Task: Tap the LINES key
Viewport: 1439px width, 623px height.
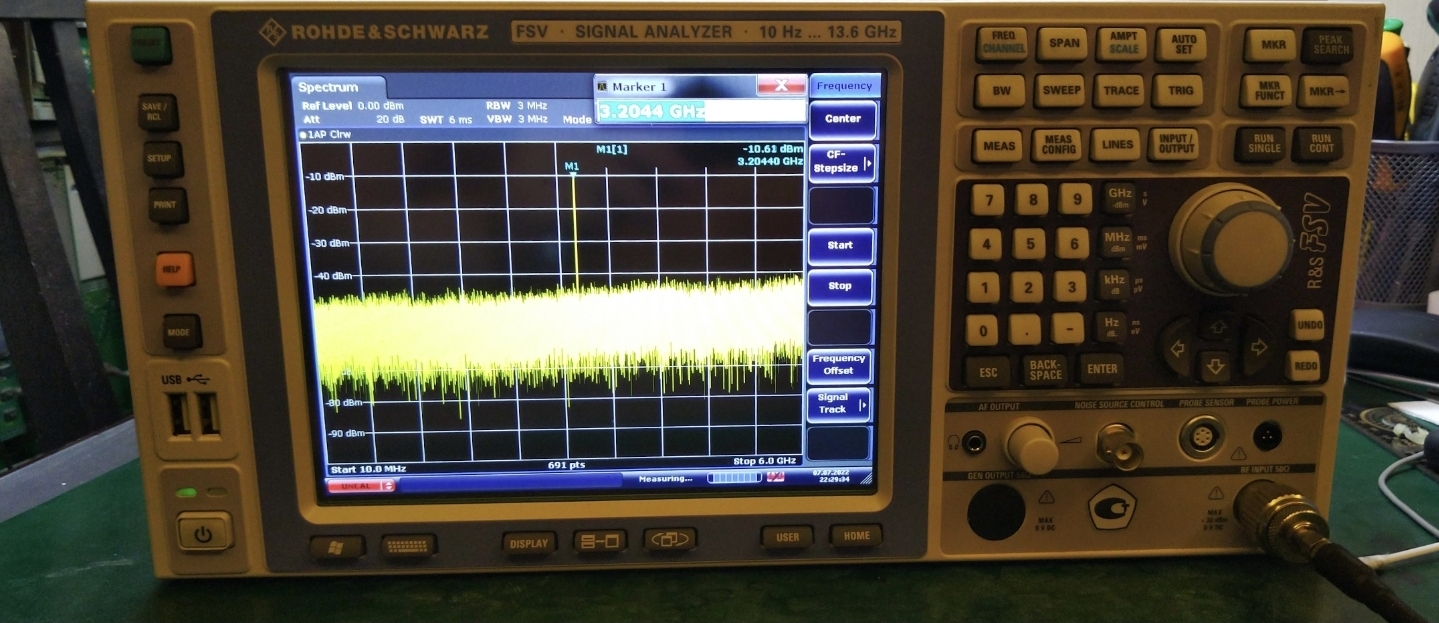Action: pos(1115,145)
